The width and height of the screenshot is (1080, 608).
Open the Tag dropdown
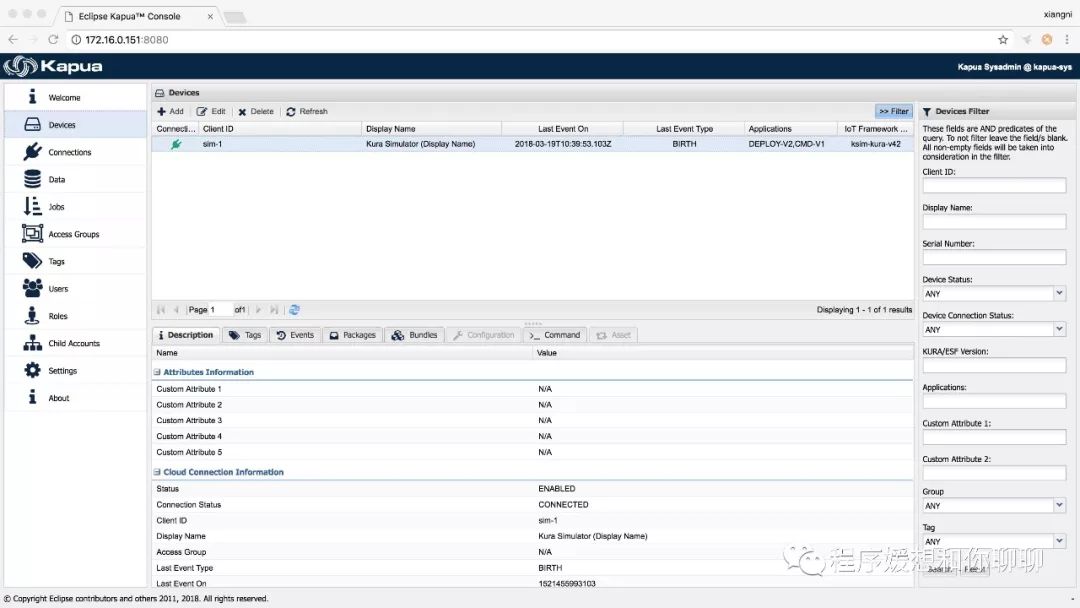coord(1059,542)
